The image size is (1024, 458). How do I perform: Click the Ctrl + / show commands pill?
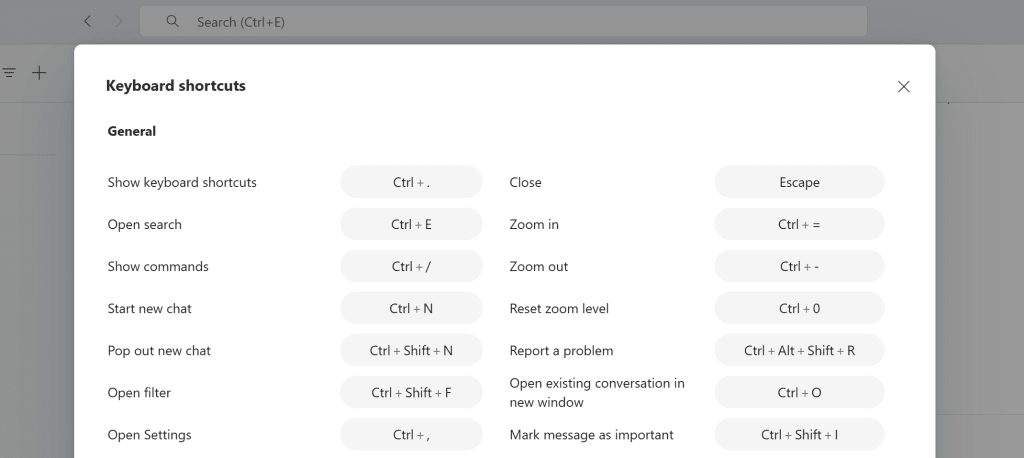click(x=411, y=267)
